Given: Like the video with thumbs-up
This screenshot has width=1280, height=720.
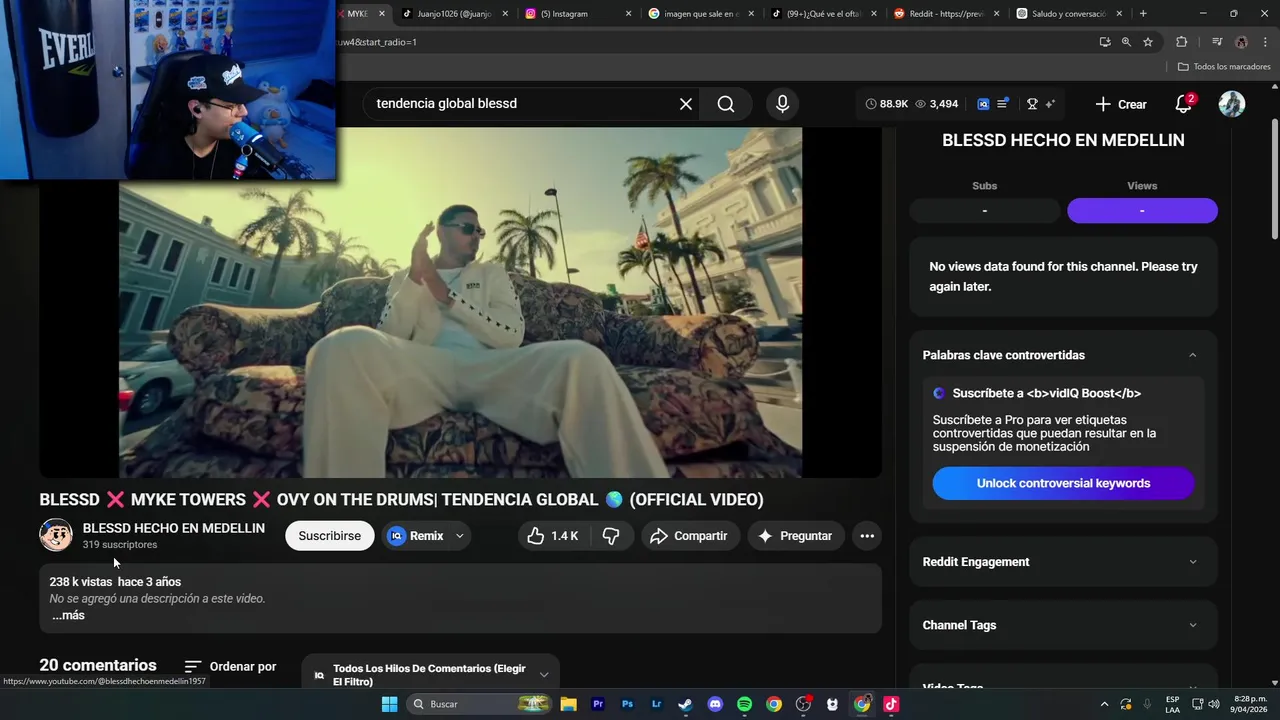Looking at the screenshot, I should (552, 536).
